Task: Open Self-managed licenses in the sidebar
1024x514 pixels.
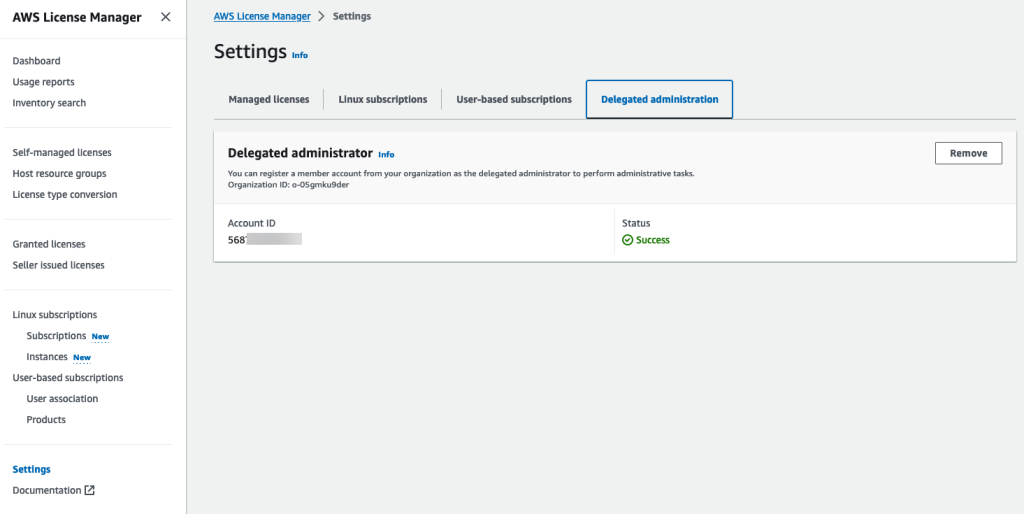Action: [62, 152]
